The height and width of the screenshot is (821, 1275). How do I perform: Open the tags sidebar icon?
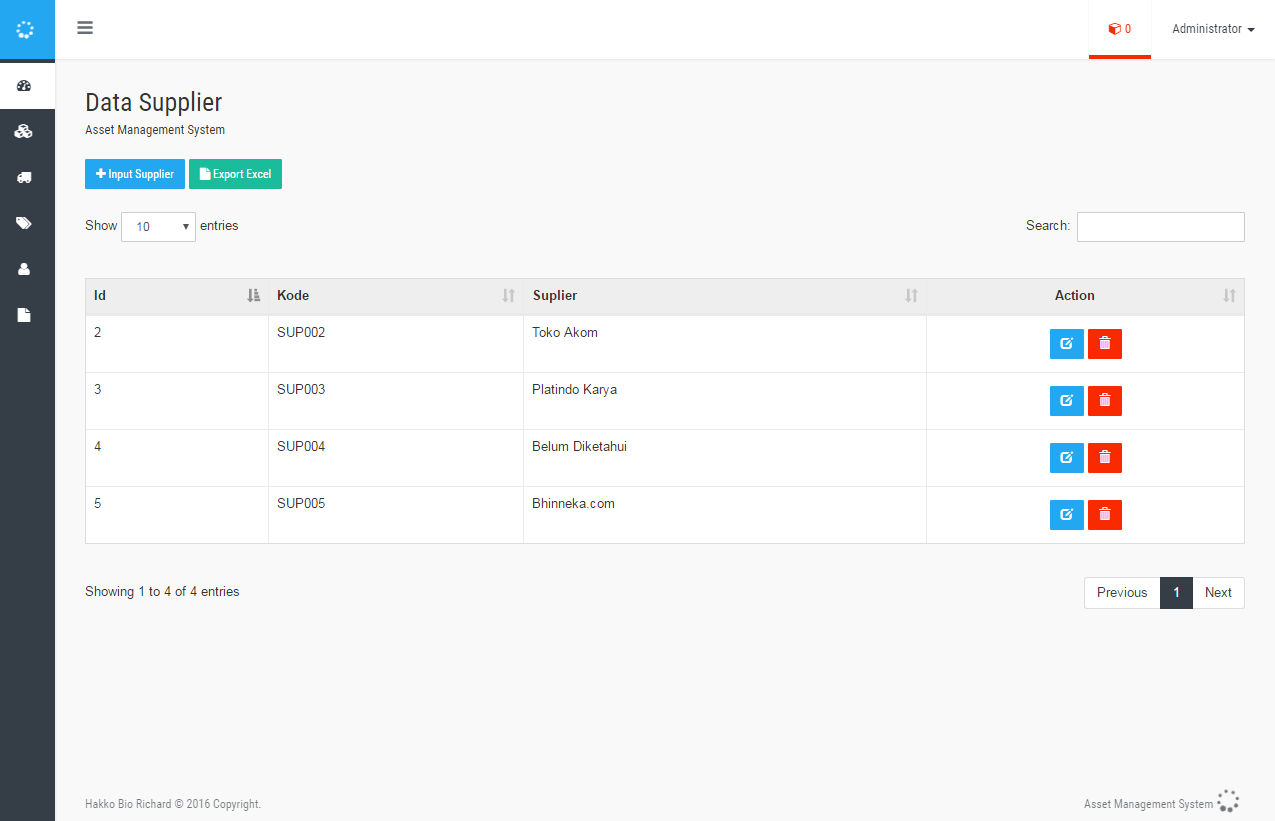coord(24,223)
